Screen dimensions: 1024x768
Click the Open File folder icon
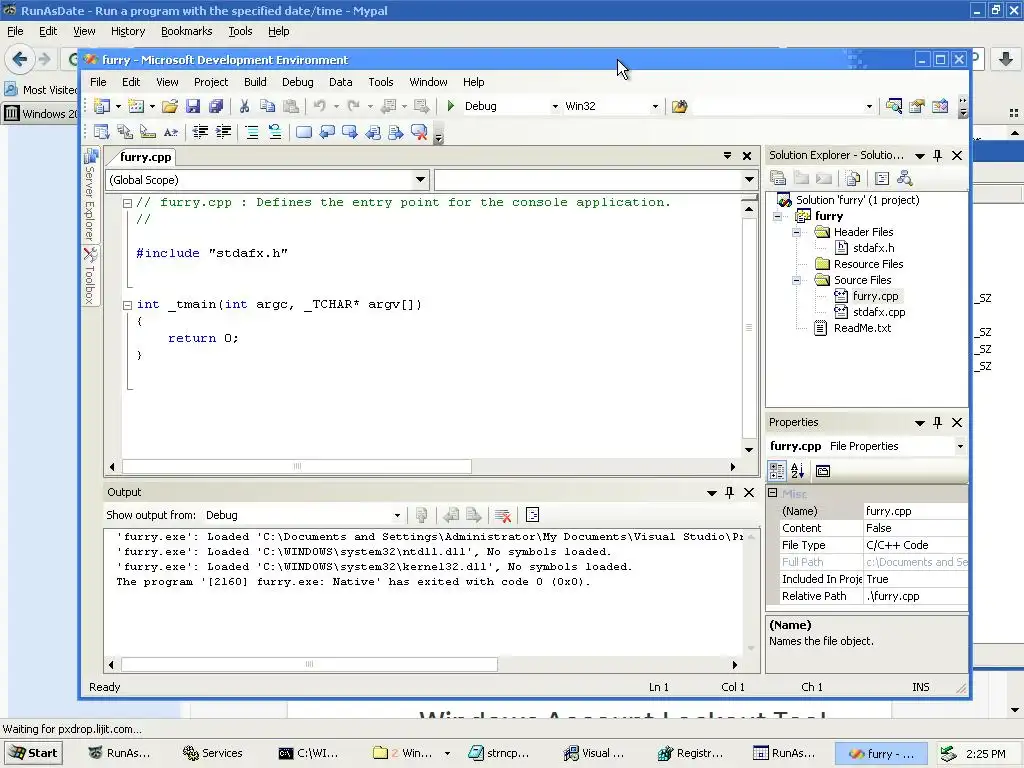point(170,106)
